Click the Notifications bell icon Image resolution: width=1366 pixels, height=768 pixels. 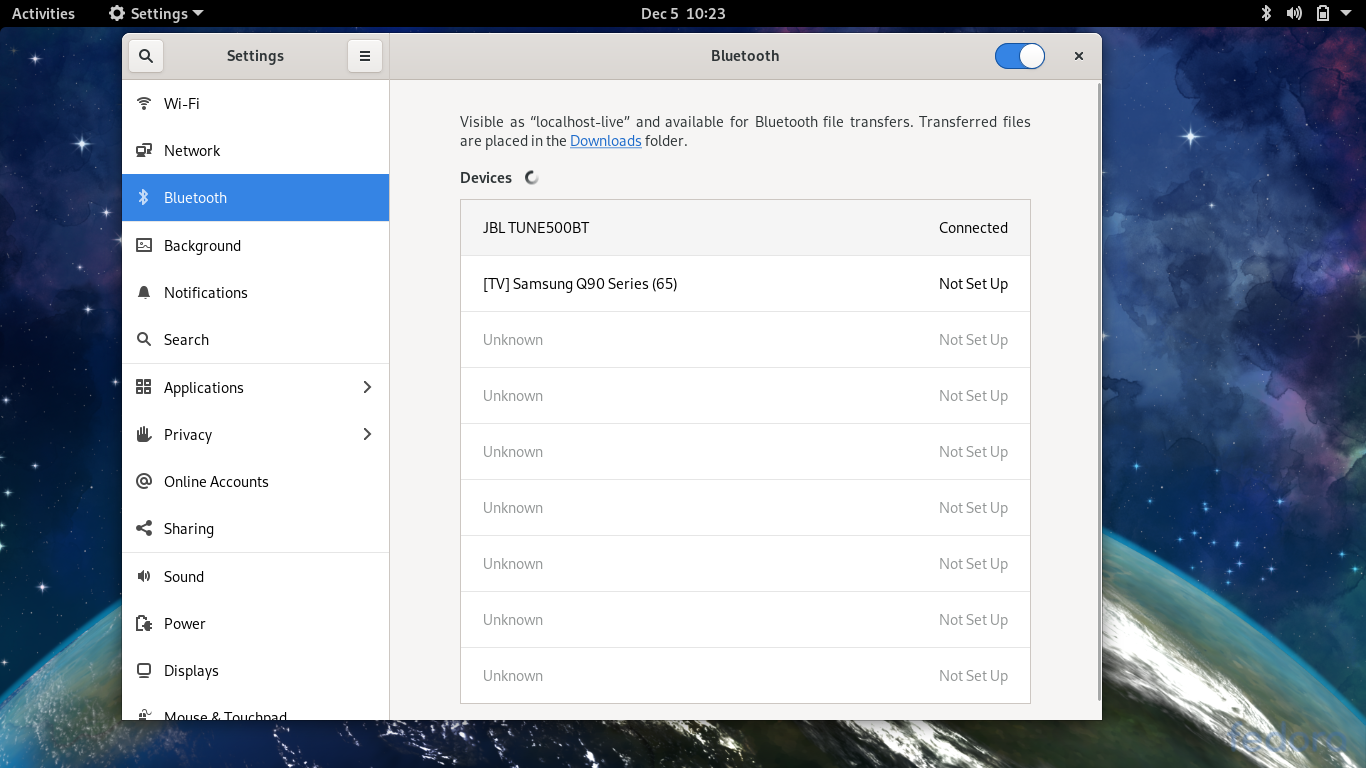(144, 293)
